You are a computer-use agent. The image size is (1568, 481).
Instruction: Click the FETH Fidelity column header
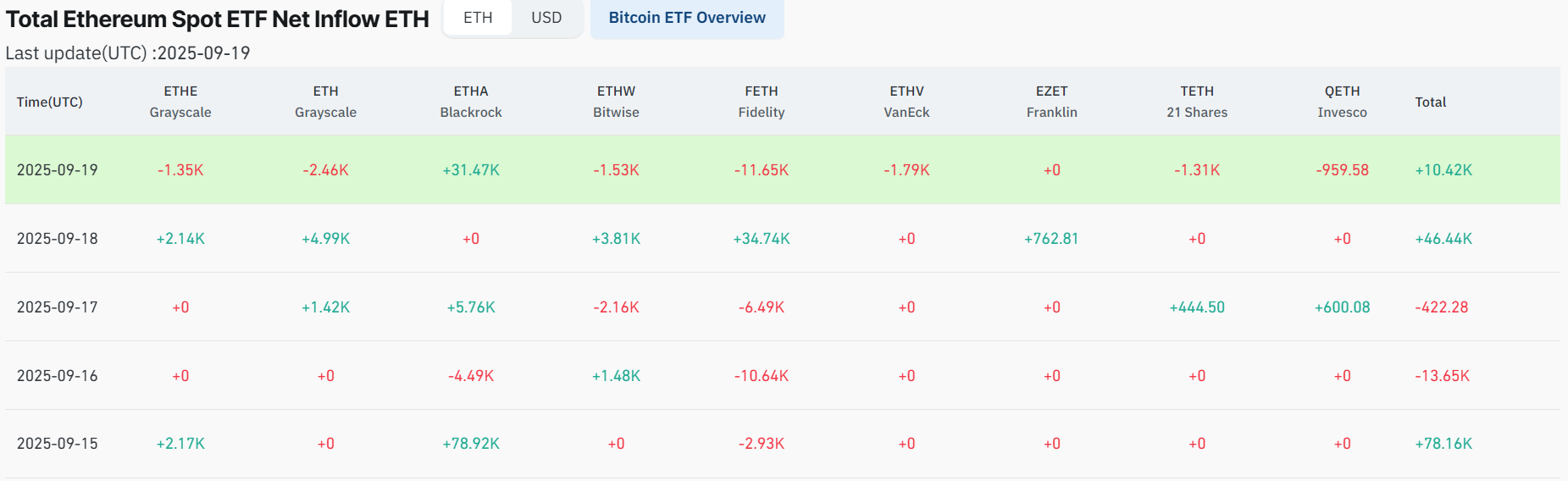pos(762,102)
